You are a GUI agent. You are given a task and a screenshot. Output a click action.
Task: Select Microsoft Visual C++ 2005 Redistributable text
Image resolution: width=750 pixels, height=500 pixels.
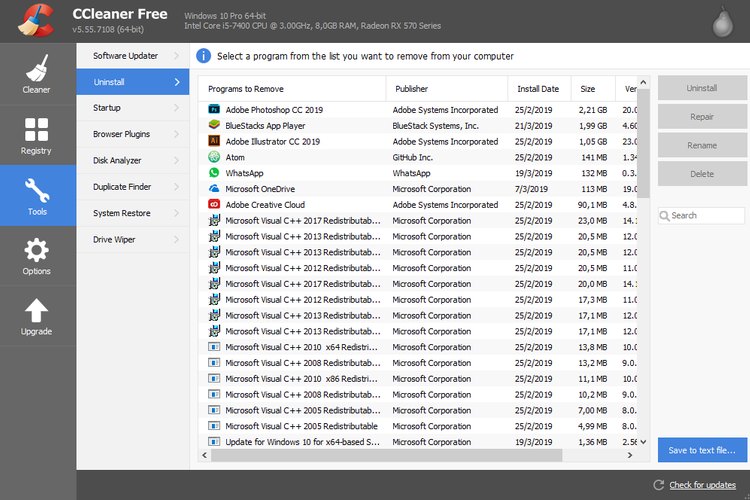click(301, 426)
